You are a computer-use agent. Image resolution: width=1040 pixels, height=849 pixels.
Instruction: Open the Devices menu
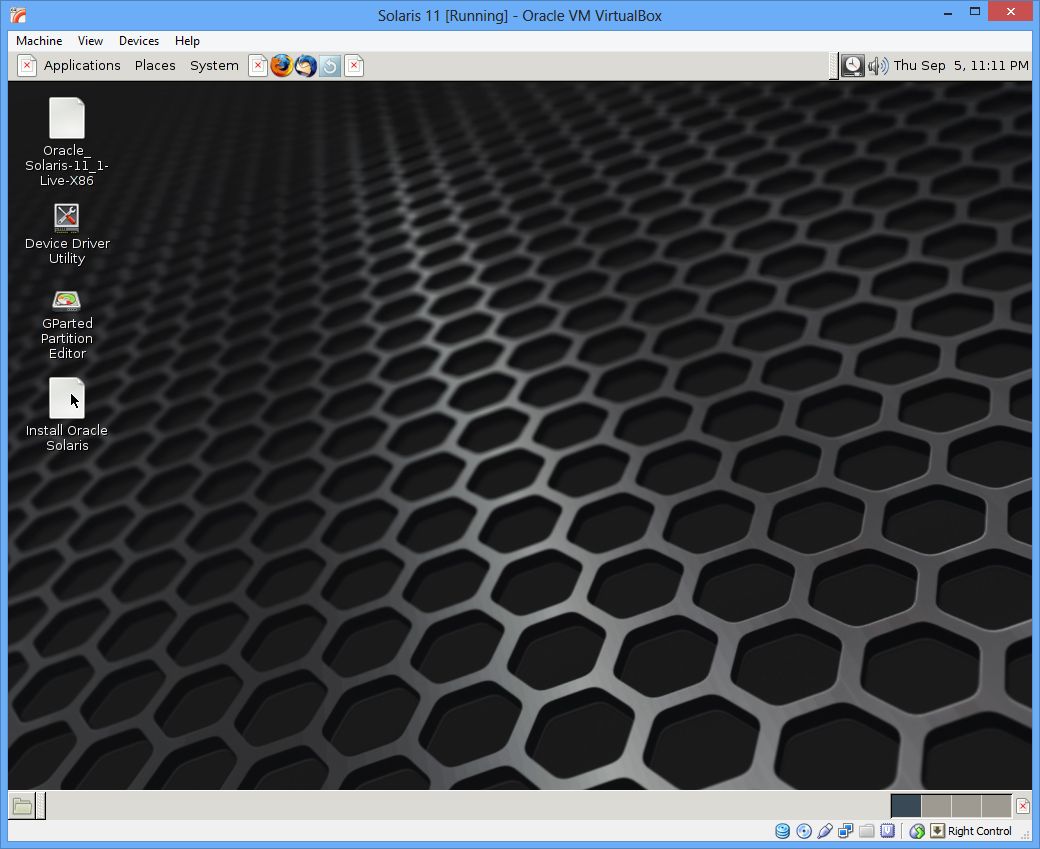coord(139,41)
